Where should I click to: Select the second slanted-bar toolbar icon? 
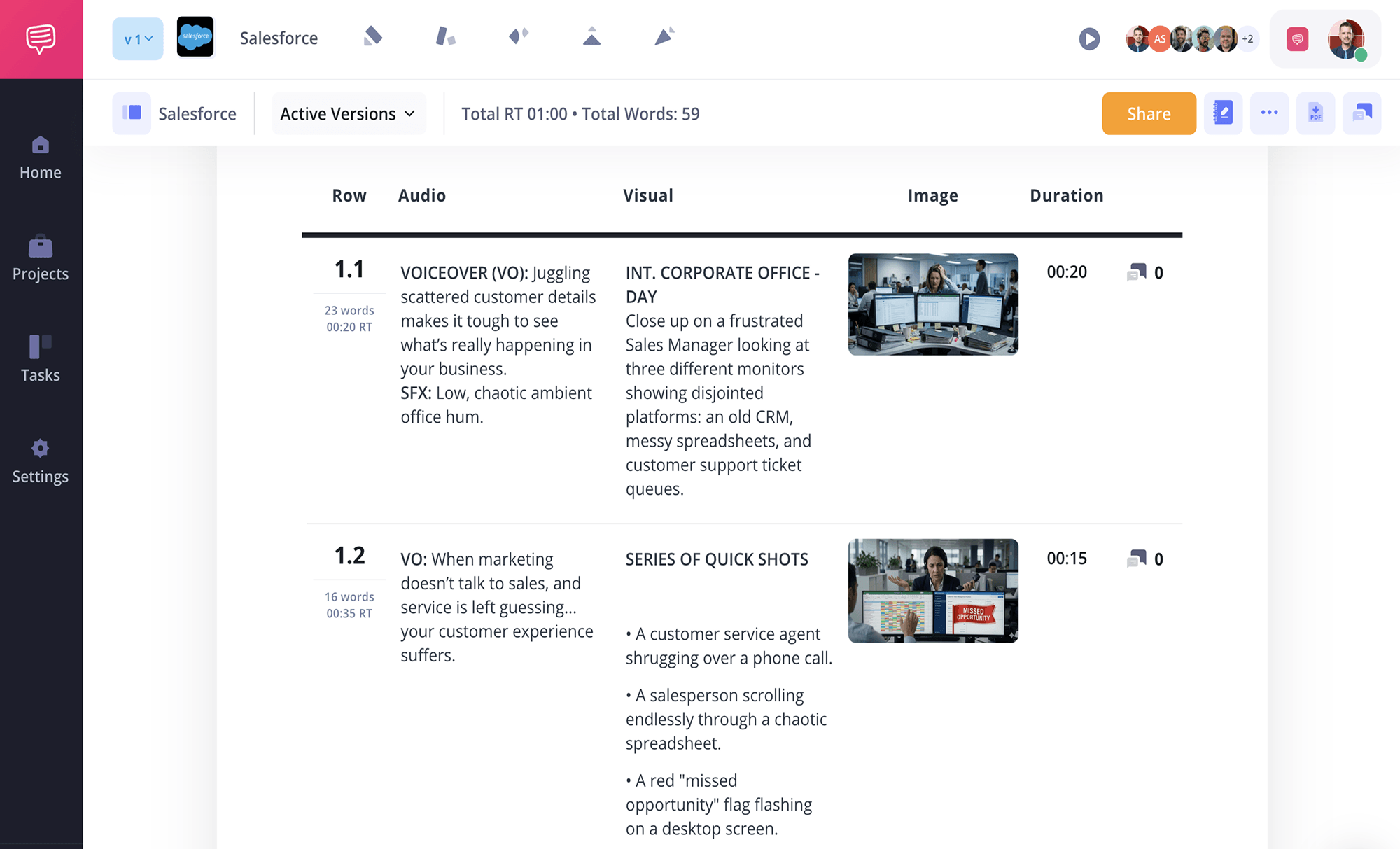point(445,36)
